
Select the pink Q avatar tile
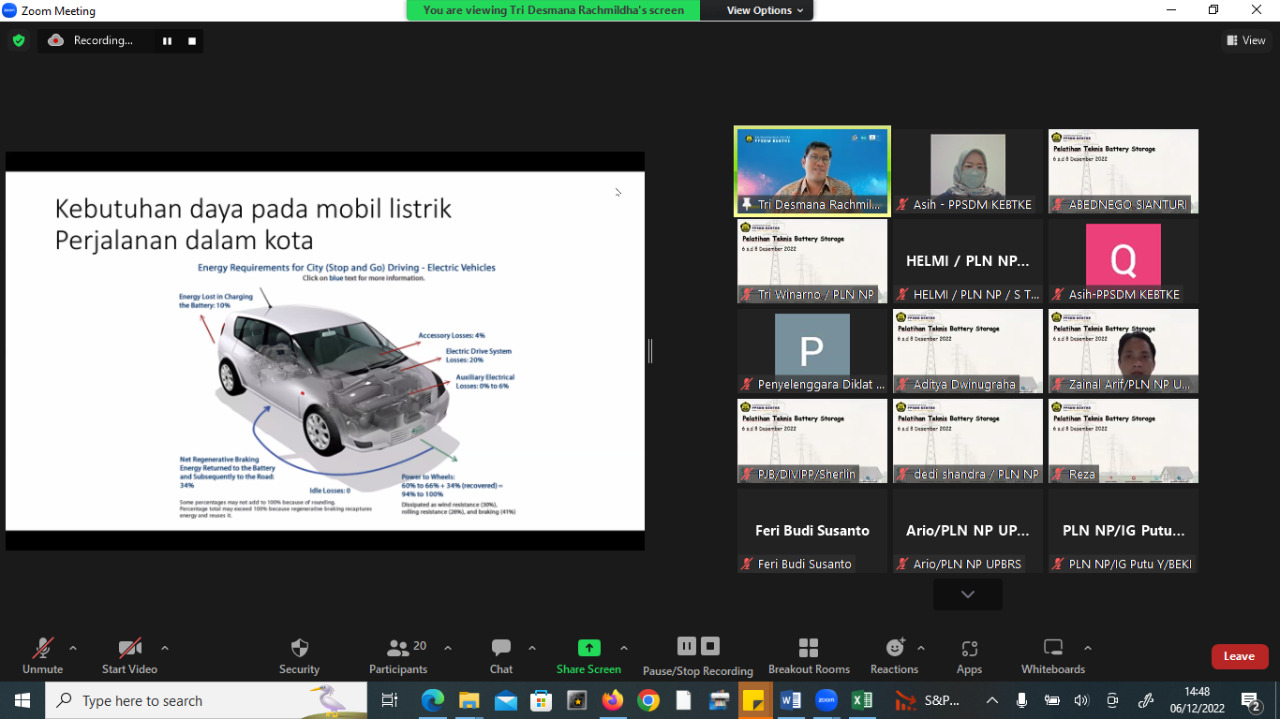pyautogui.click(x=1123, y=261)
